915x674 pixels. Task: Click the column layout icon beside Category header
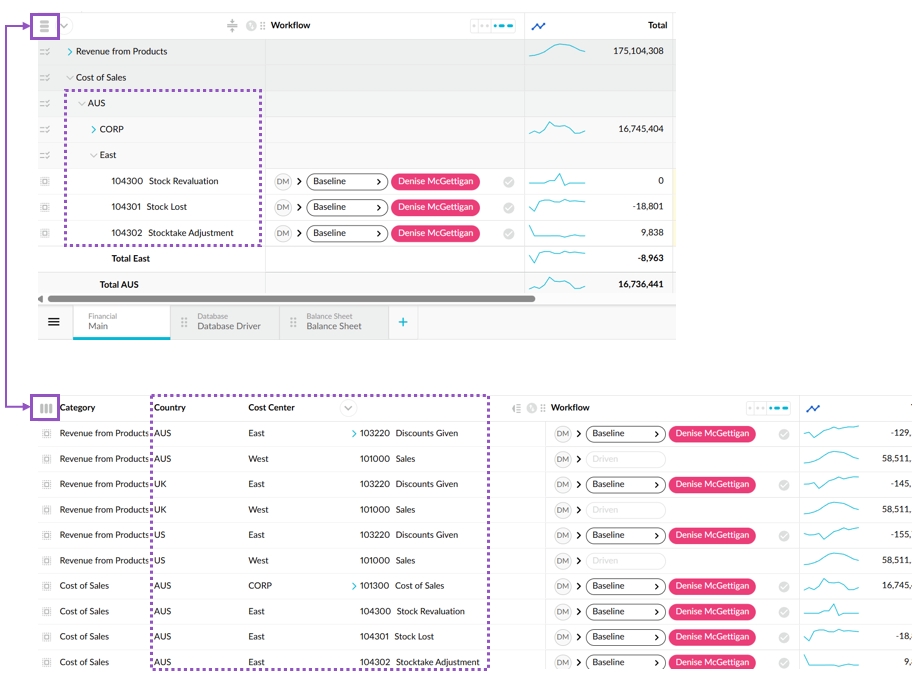45,408
